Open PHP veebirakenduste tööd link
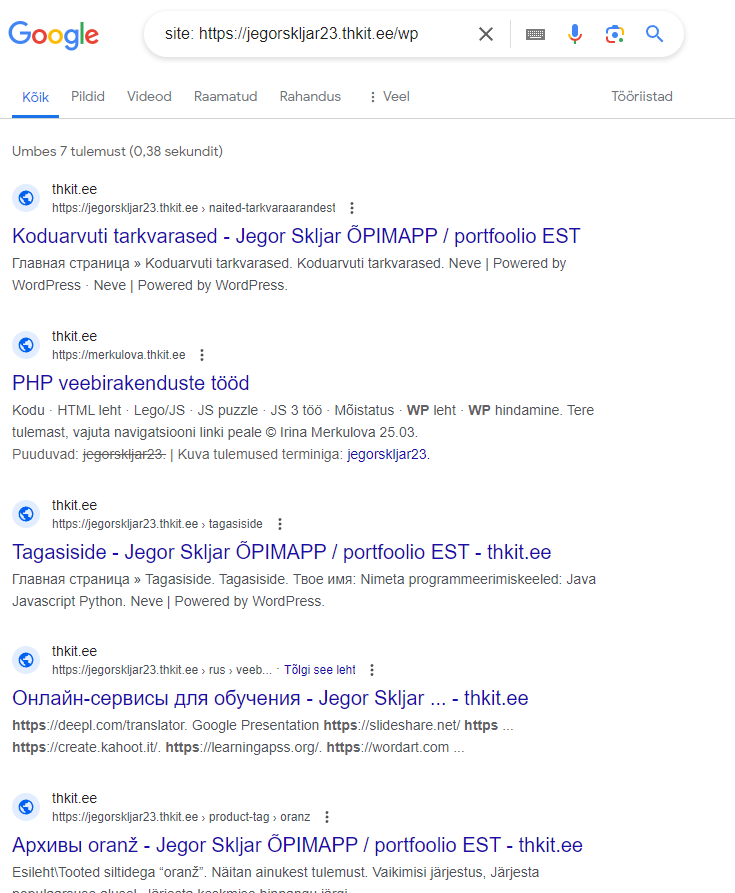735x893 pixels. point(130,383)
